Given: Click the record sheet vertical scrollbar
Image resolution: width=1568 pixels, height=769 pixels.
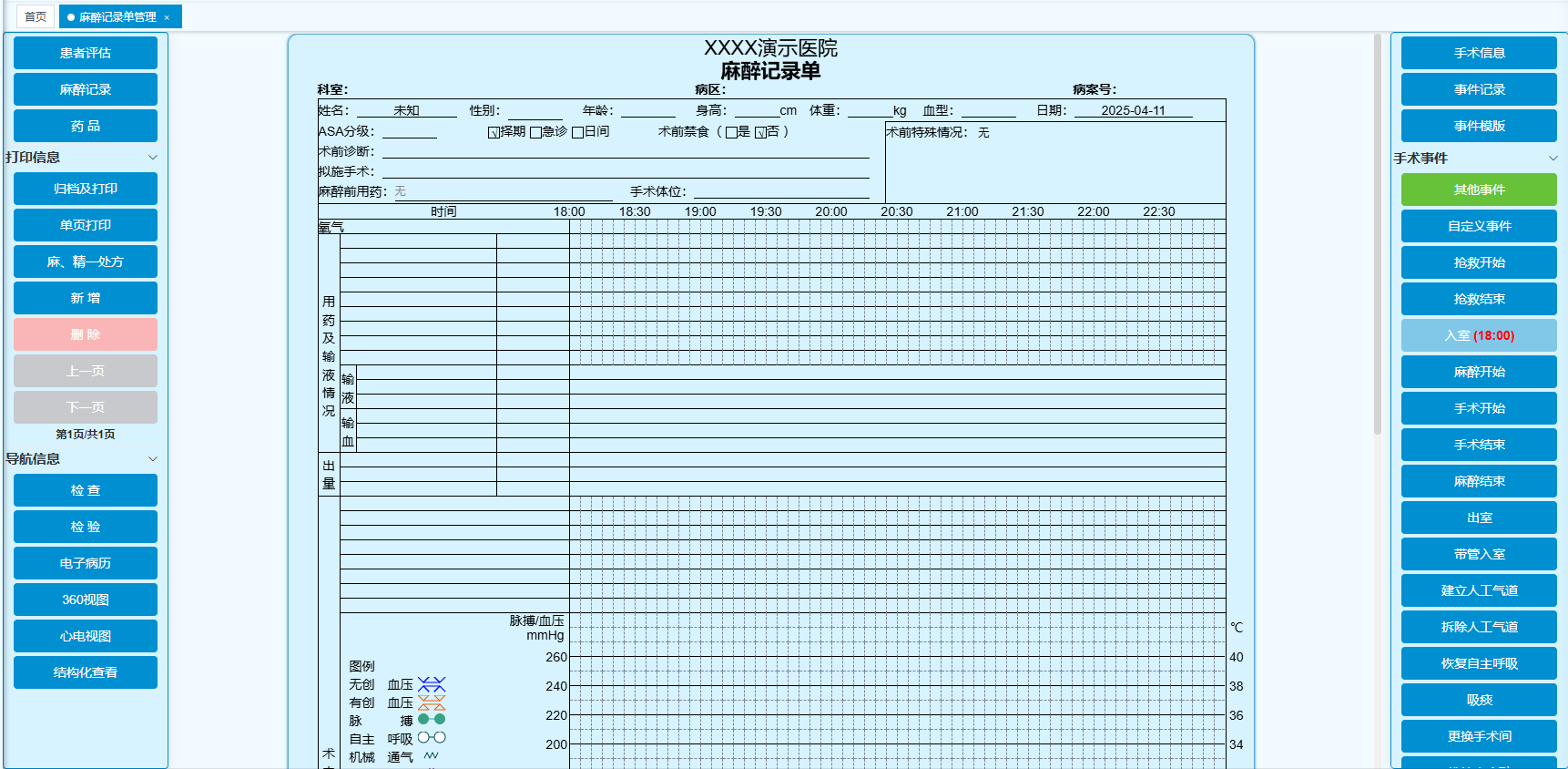Looking at the screenshot, I should pos(1378,237).
